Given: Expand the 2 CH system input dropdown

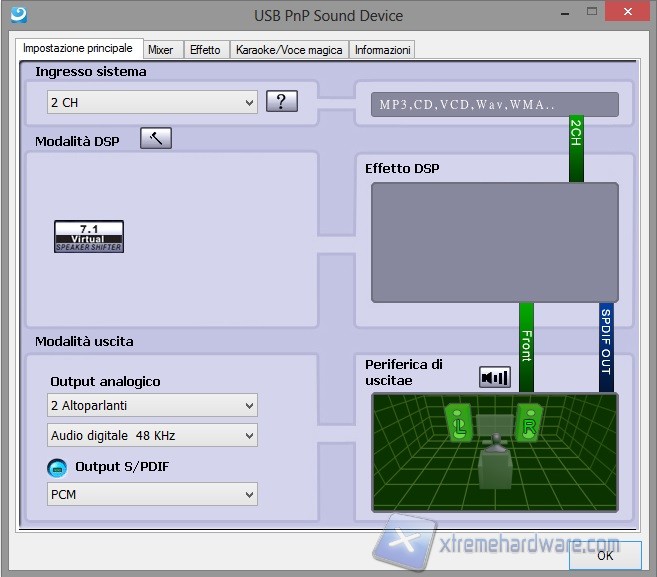Looking at the screenshot, I should [x=152, y=102].
